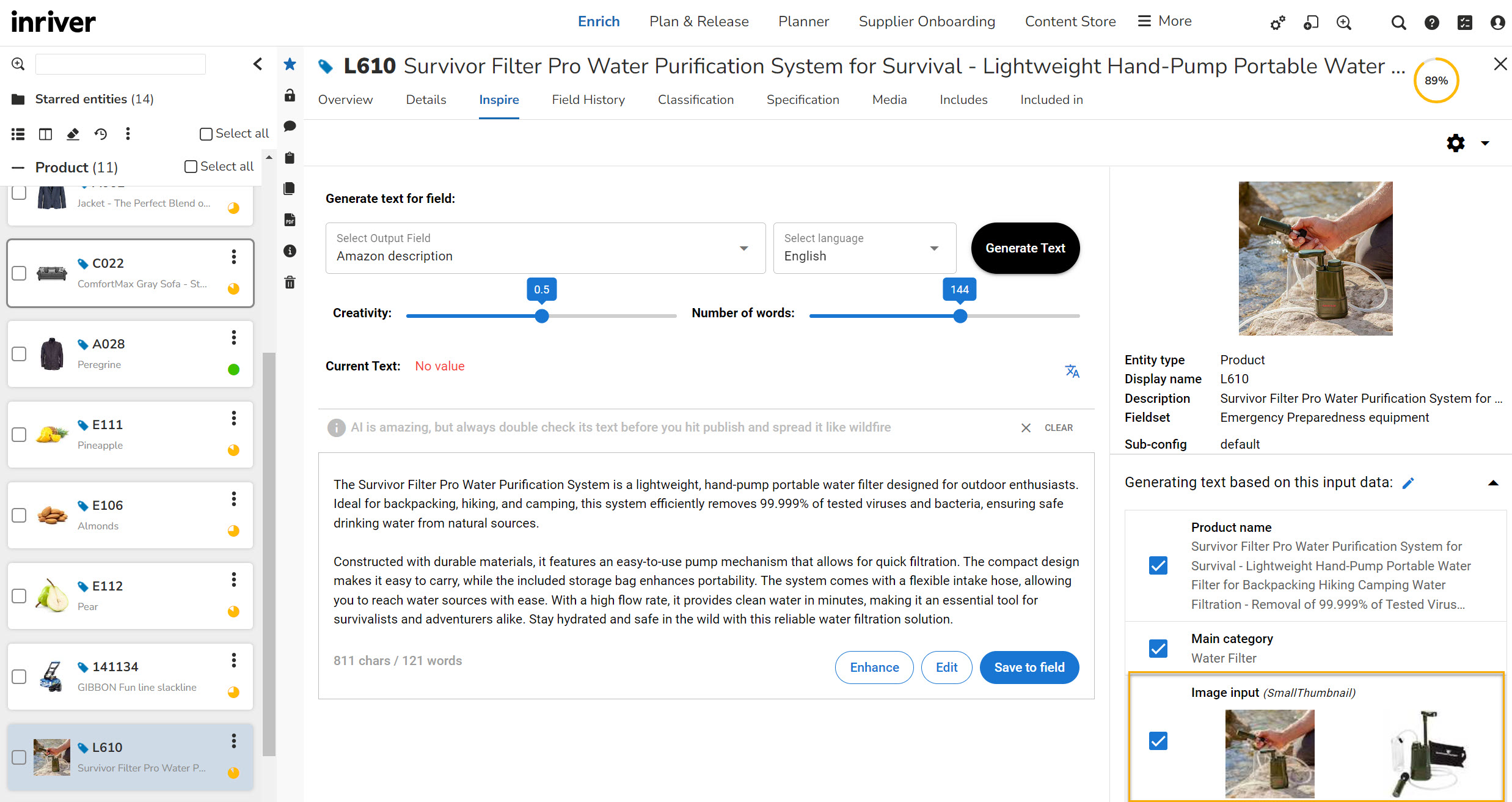Click the eraser icon in left toolbar
This screenshot has height=802, width=1512.
point(73,134)
